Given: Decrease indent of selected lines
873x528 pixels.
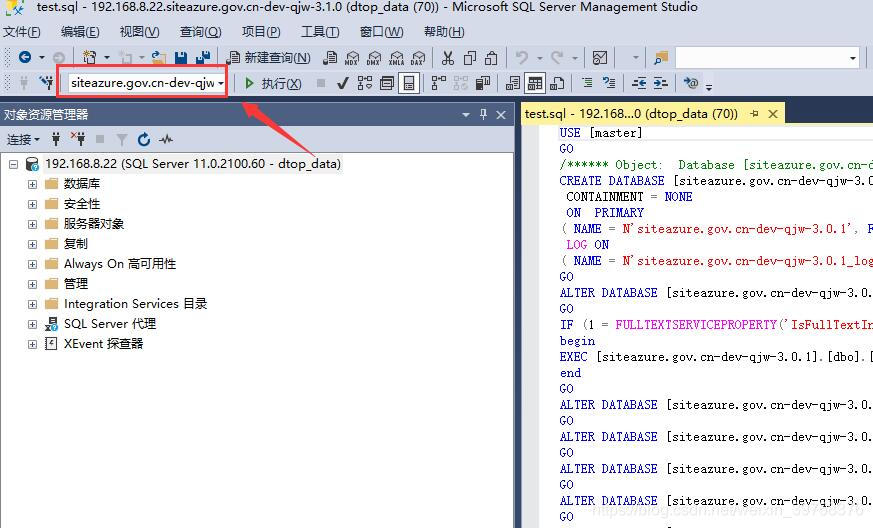Looking at the screenshot, I should click(x=639, y=83).
